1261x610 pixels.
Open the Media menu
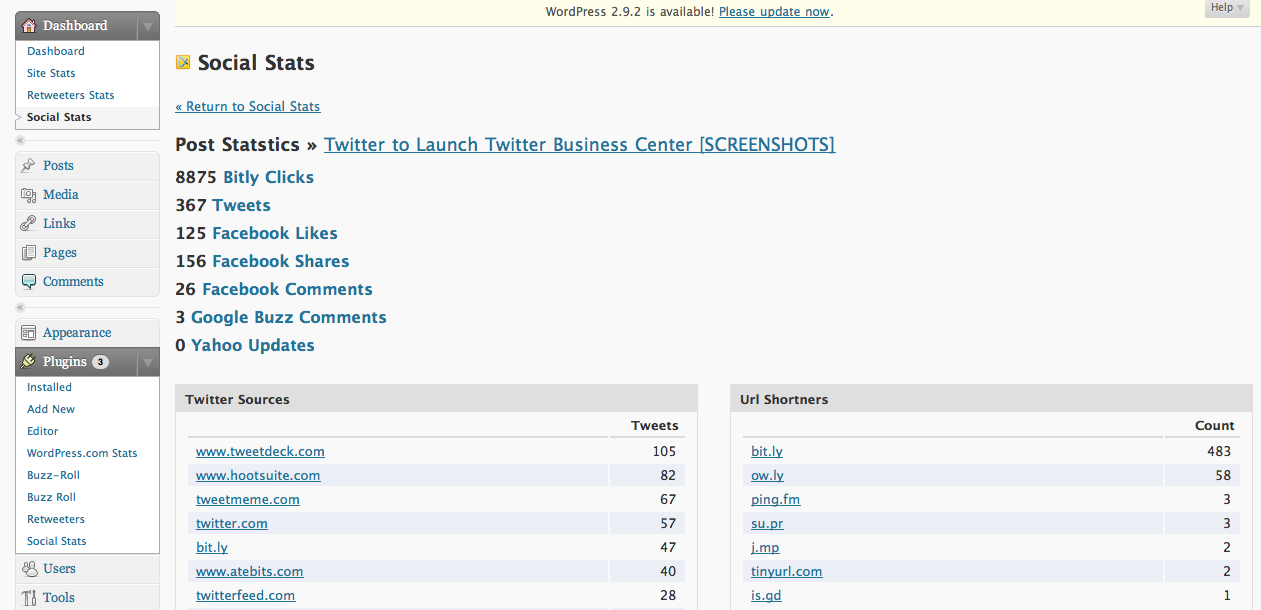click(x=61, y=195)
